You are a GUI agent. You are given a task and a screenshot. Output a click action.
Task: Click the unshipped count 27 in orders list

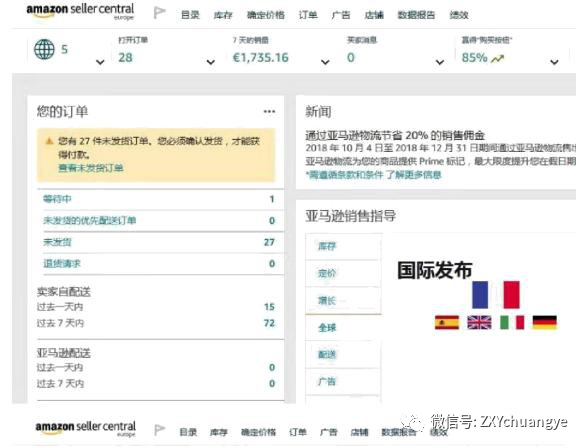tap(269, 242)
